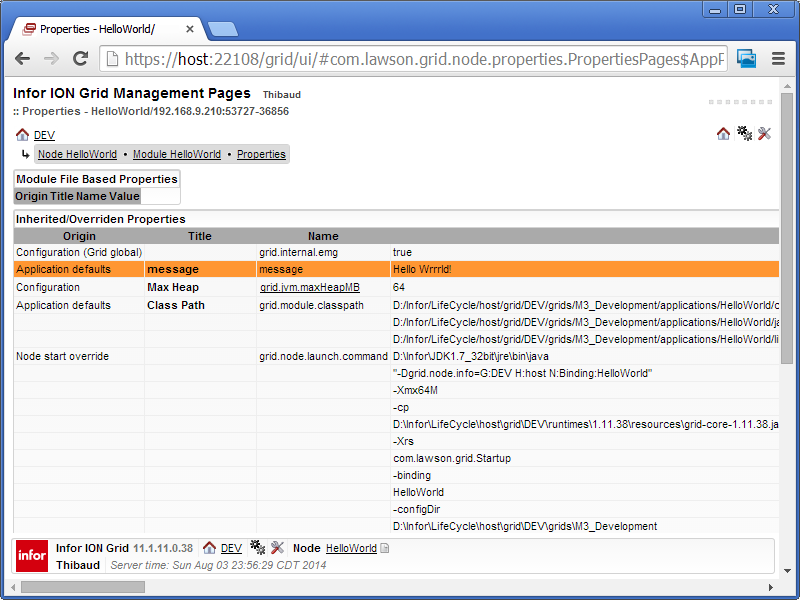Click the wrench tools icon in the footer
The image size is (800, 600).
point(278,548)
